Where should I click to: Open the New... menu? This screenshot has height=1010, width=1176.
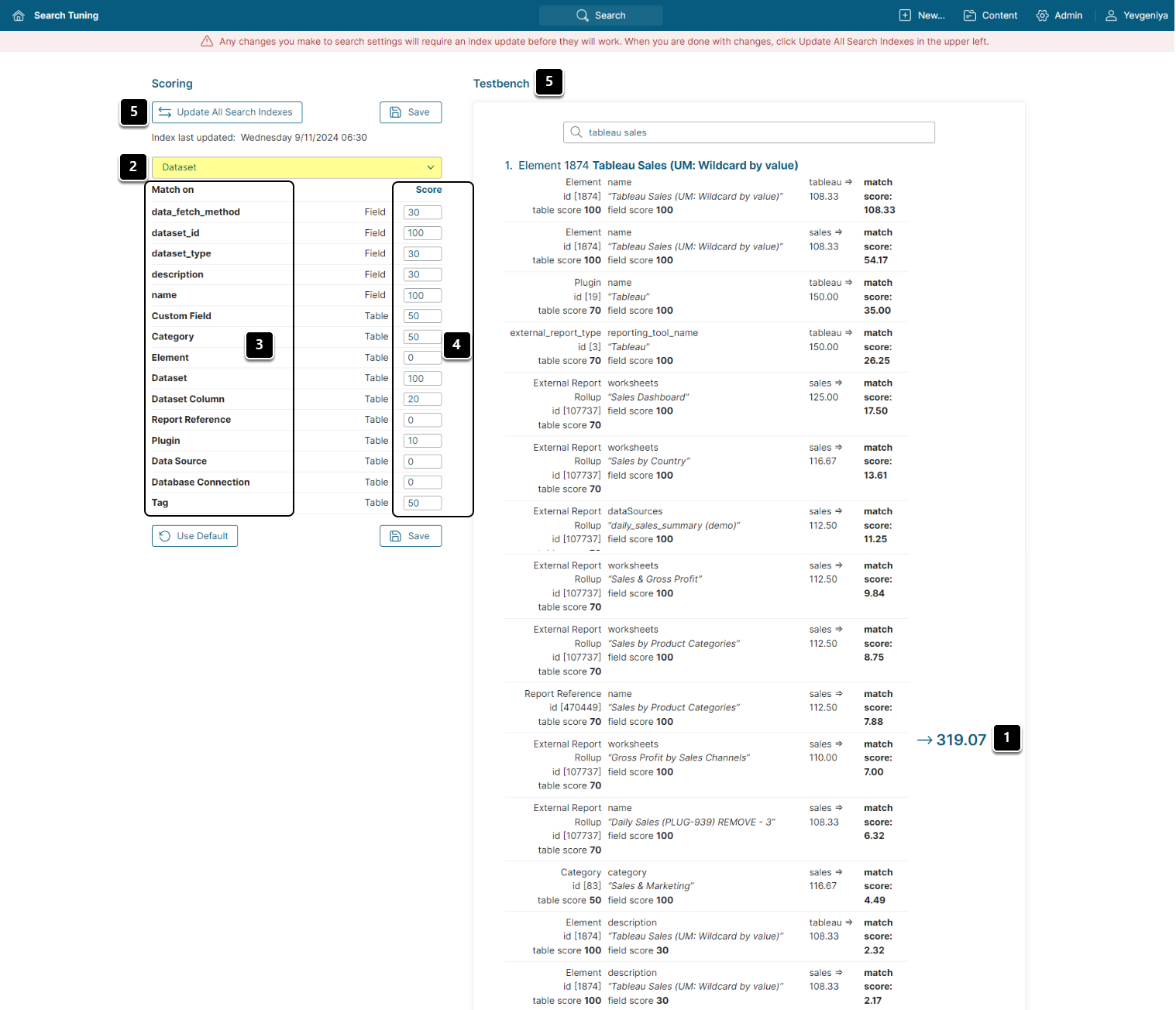tap(922, 15)
